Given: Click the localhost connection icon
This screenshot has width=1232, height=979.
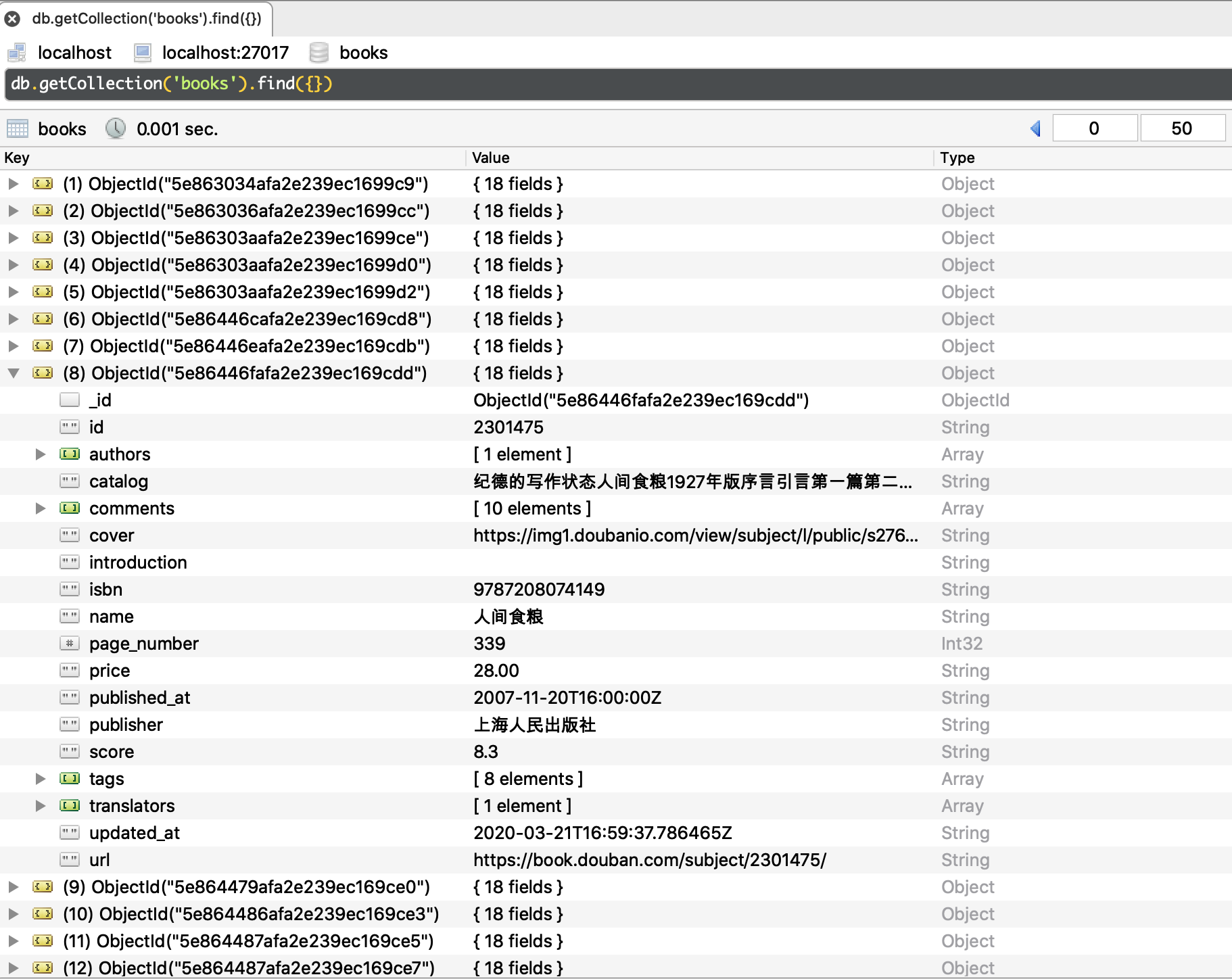Looking at the screenshot, I should pyautogui.click(x=16, y=53).
